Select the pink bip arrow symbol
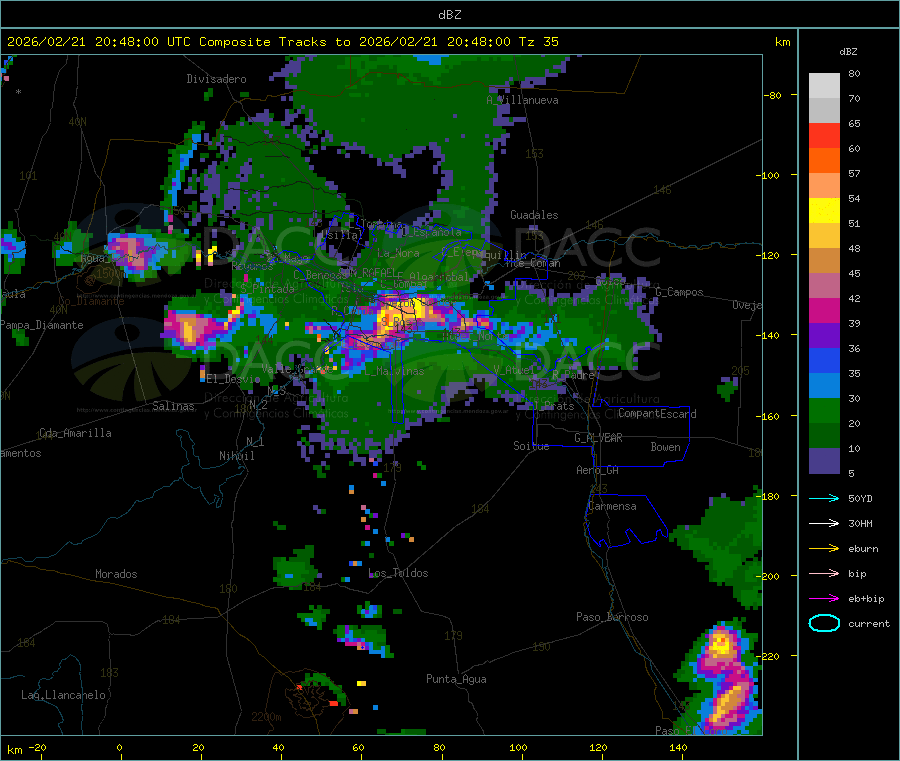The image size is (900, 761). [824, 573]
